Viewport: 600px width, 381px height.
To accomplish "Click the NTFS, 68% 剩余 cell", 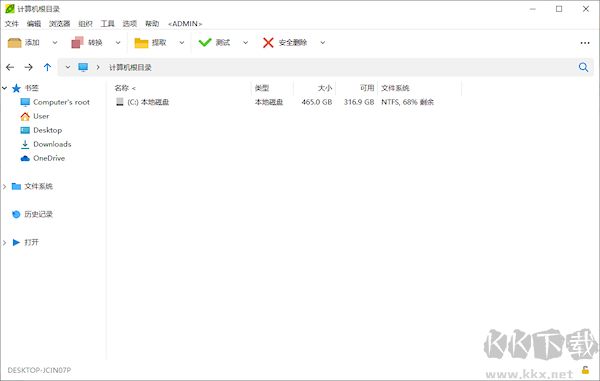I will click(x=408, y=102).
